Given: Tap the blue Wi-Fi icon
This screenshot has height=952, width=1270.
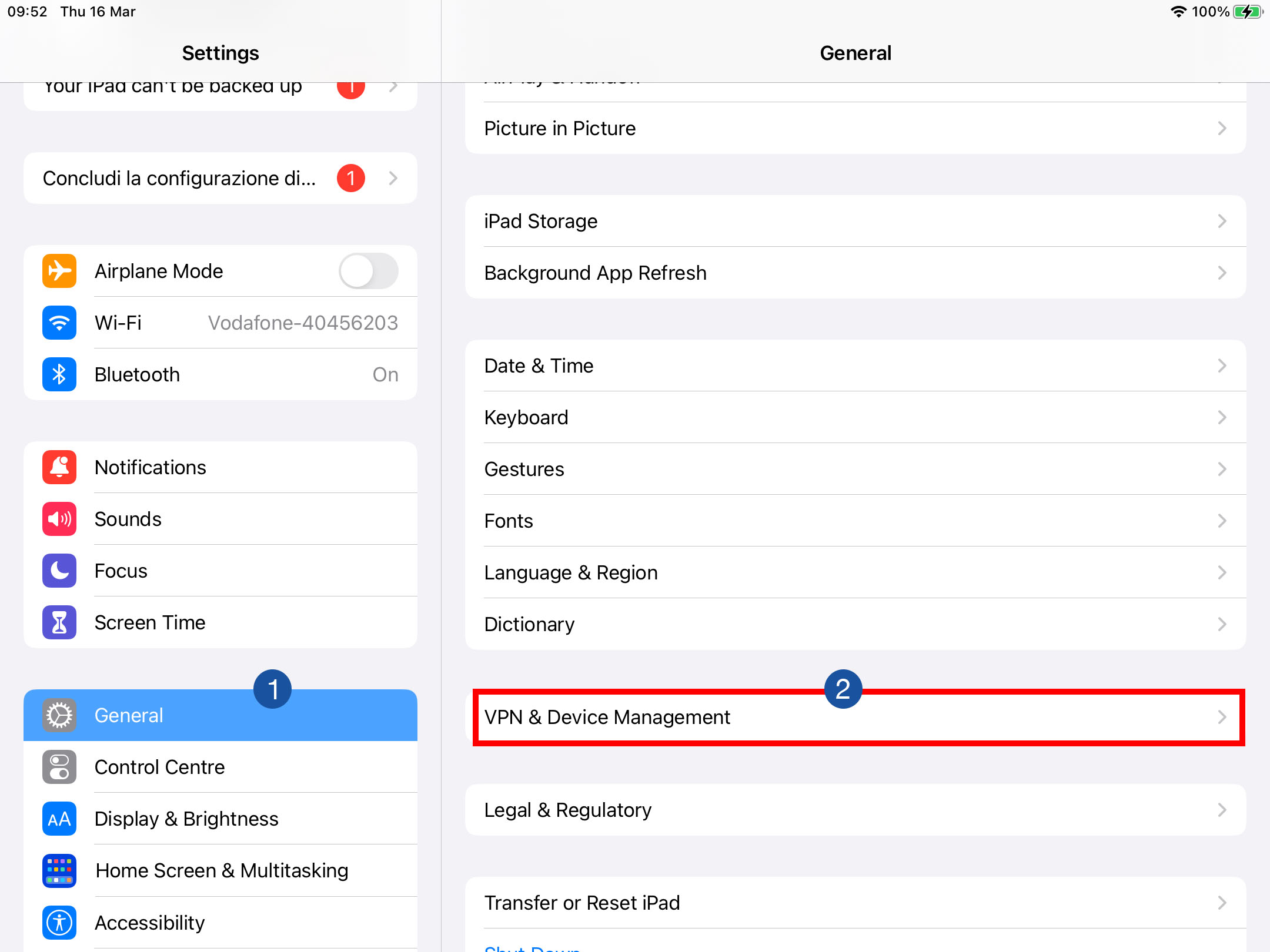Looking at the screenshot, I should pyautogui.click(x=59, y=323).
